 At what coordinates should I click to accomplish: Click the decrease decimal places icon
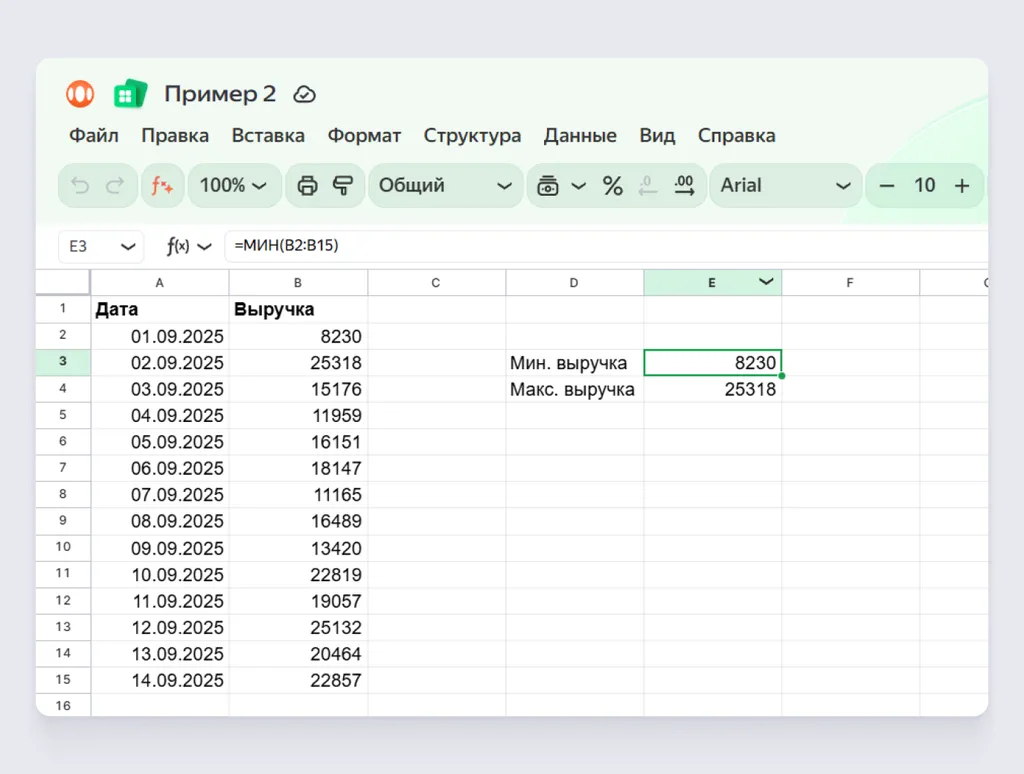click(x=647, y=186)
